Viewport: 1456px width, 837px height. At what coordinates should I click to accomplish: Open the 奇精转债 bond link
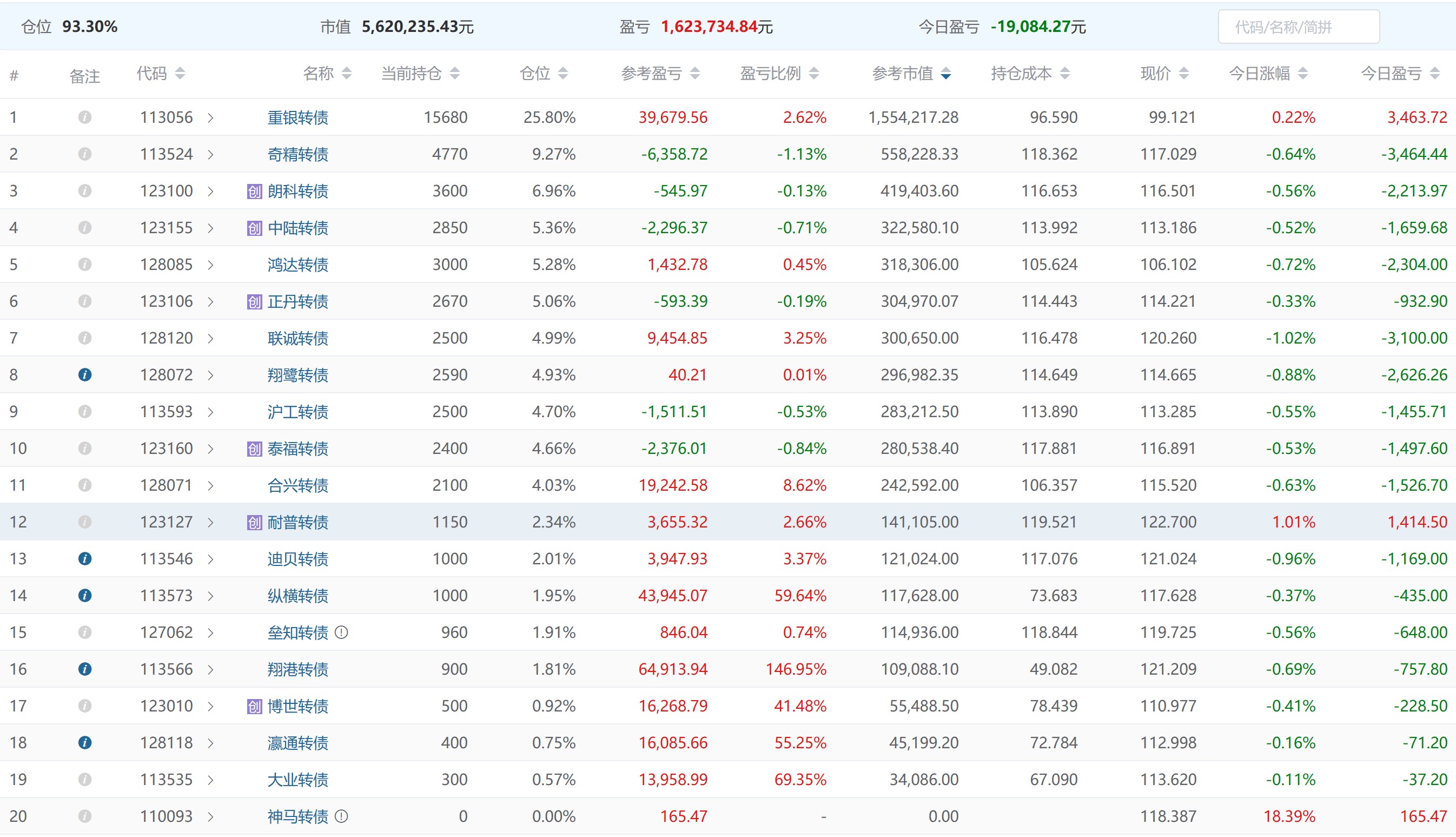click(297, 155)
